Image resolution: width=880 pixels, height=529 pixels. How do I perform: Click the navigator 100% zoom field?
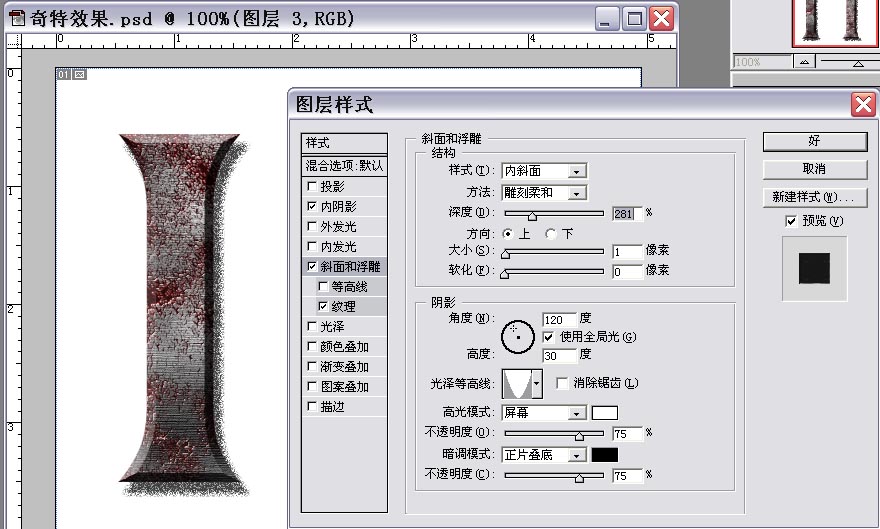click(x=762, y=62)
